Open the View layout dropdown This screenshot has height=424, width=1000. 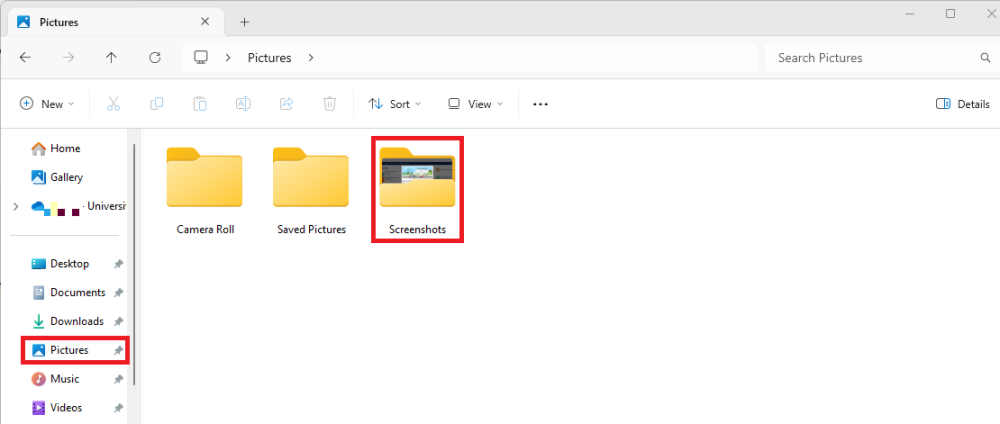point(476,104)
